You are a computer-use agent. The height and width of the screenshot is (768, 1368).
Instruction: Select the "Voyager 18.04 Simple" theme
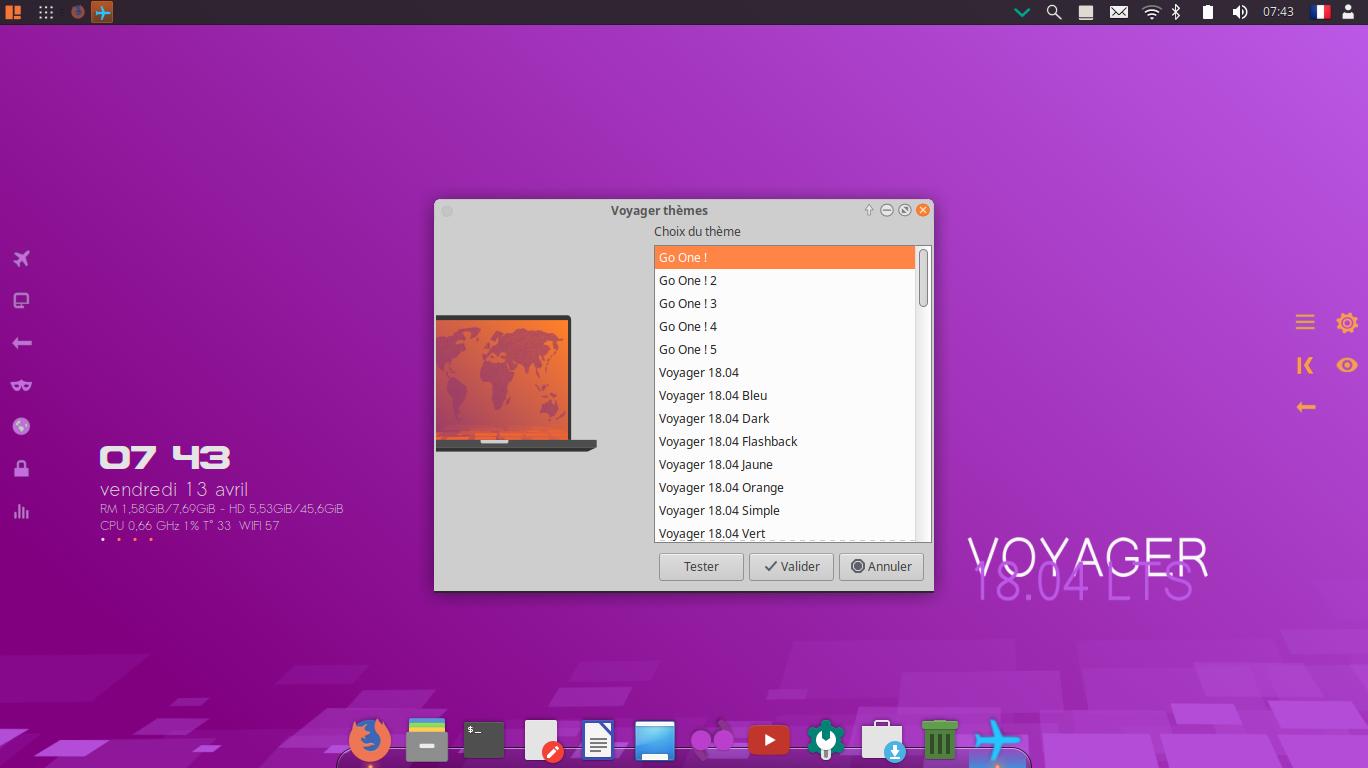[x=785, y=511]
